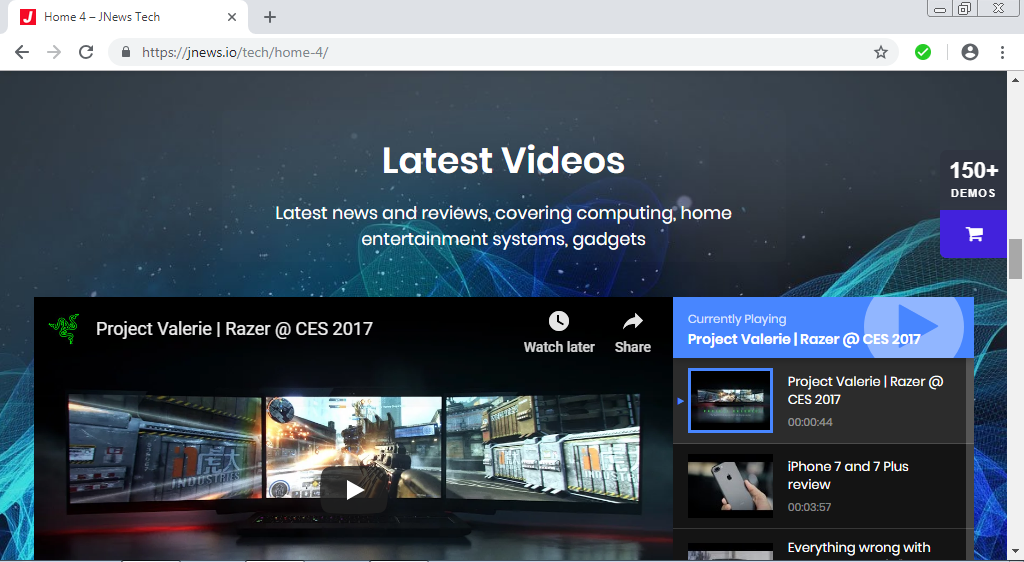Screen dimensions: 1024x562
Task: Open the Project Valerie video title link
Action: (234, 328)
